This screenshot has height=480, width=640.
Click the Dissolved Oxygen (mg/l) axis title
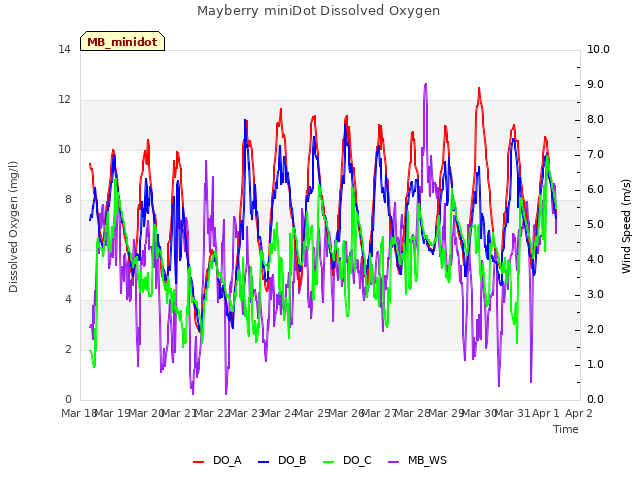point(13,227)
